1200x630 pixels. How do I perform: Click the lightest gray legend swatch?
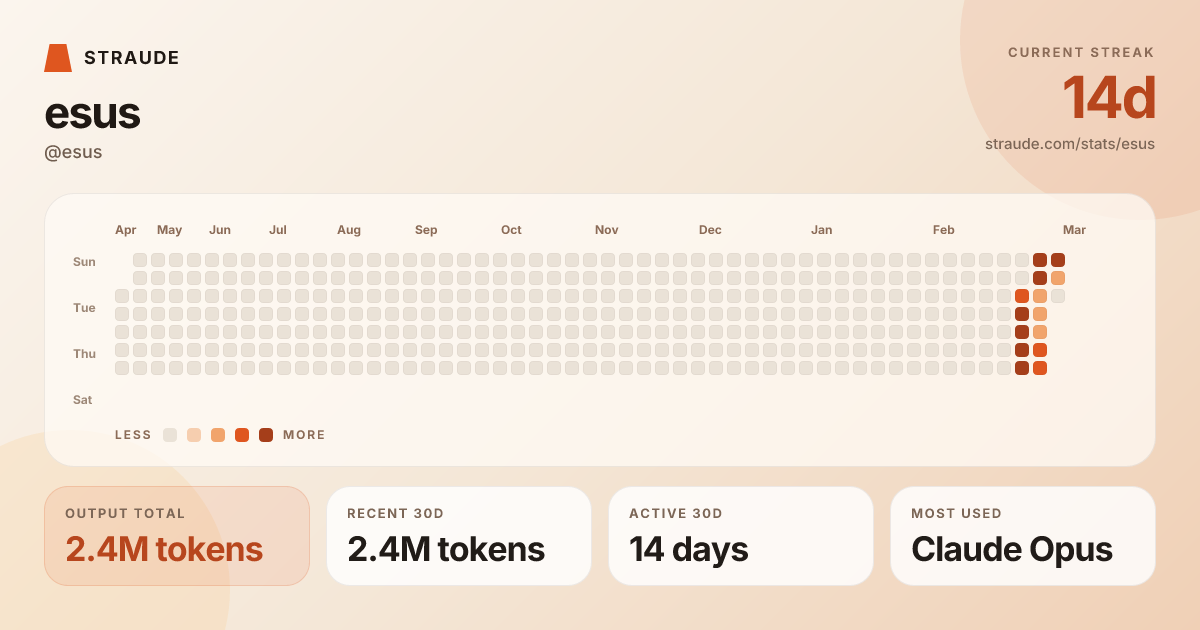pos(170,435)
